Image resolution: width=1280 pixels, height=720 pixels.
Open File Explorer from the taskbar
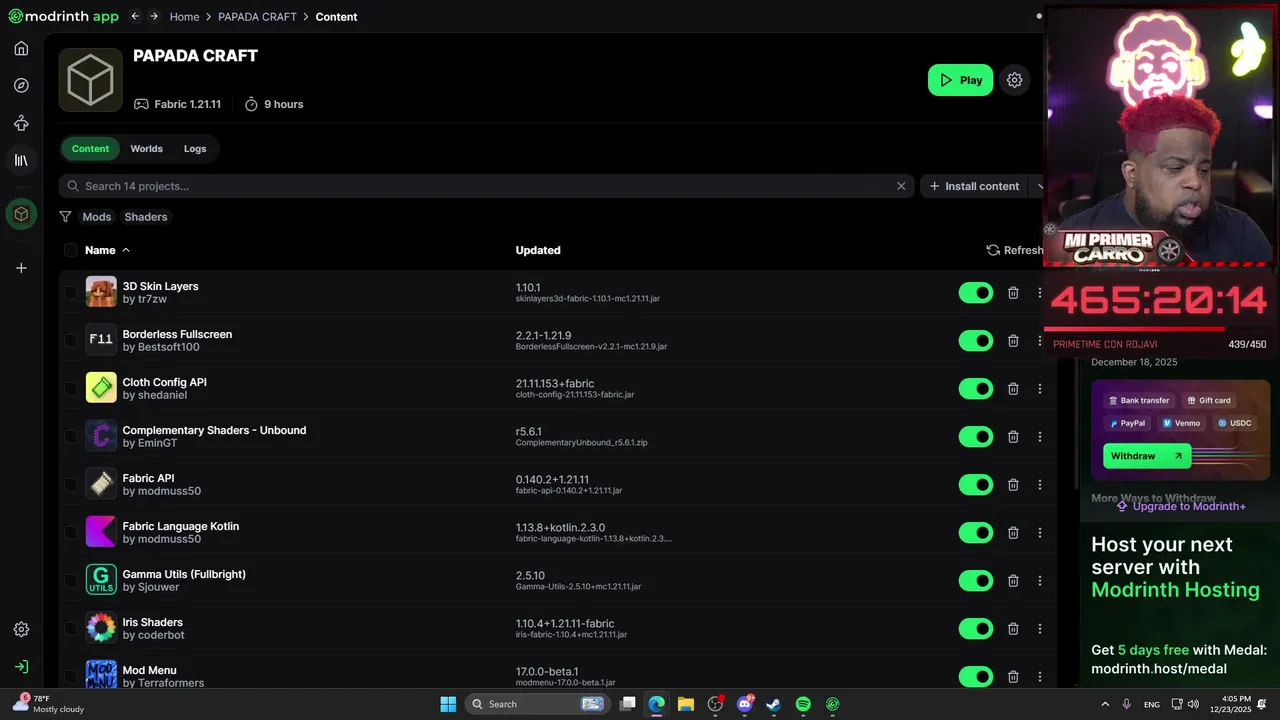click(x=685, y=704)
